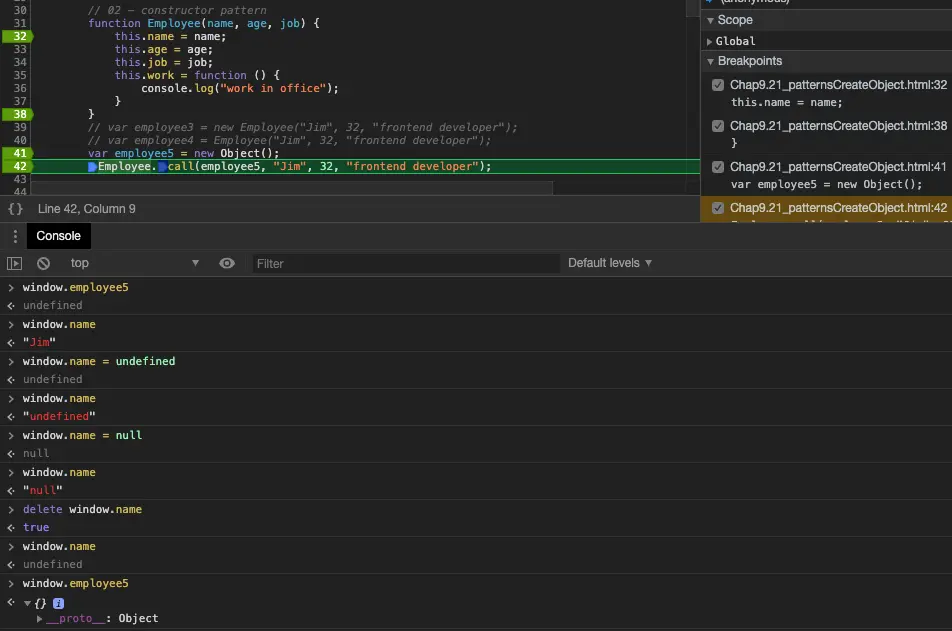952x631 pixels.
Task: Uncheck breakpoint Chap9.21_patternsCreateObject.html:32
Action: [x=718, y=85]
